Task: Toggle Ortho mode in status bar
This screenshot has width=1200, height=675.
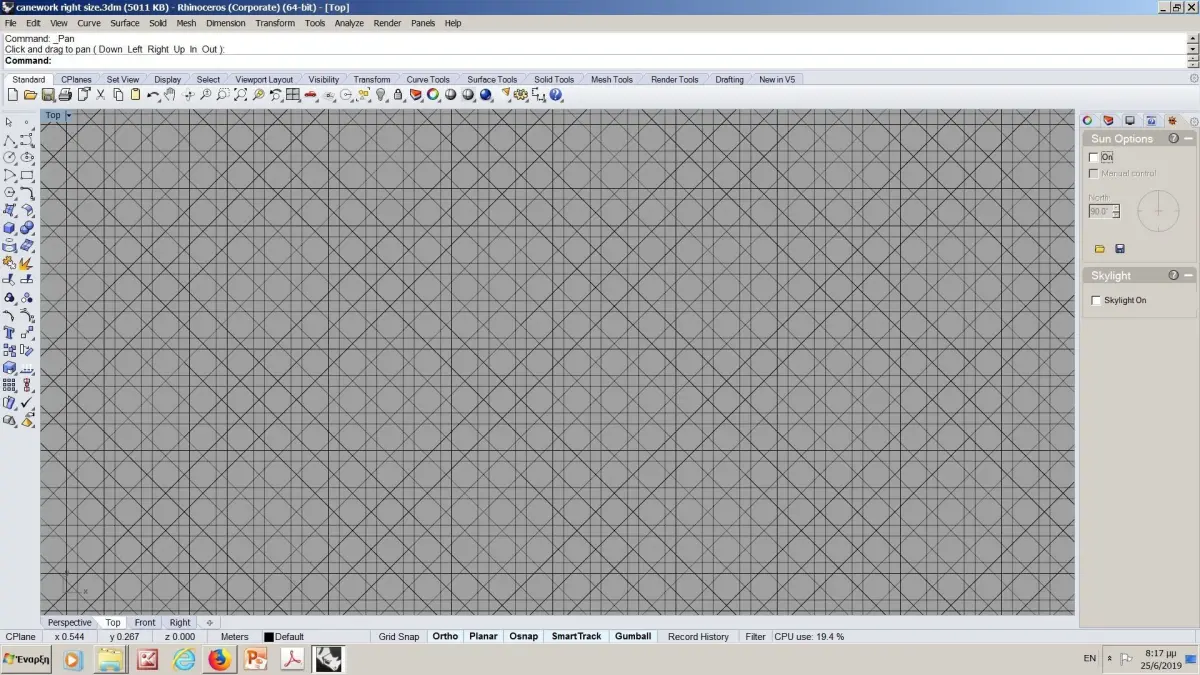Action: tap(445, 636)
